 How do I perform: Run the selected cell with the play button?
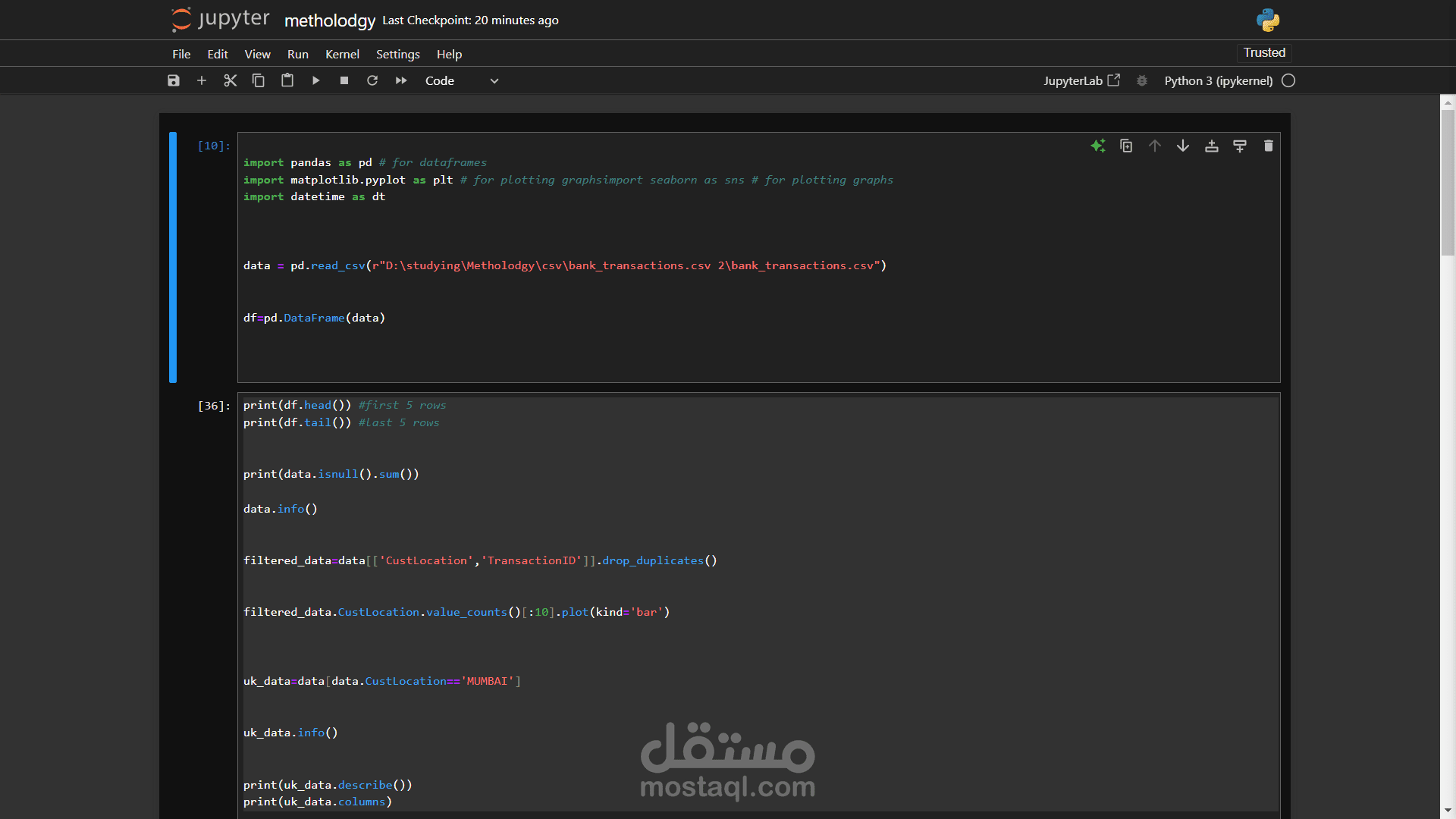(316, 80)
